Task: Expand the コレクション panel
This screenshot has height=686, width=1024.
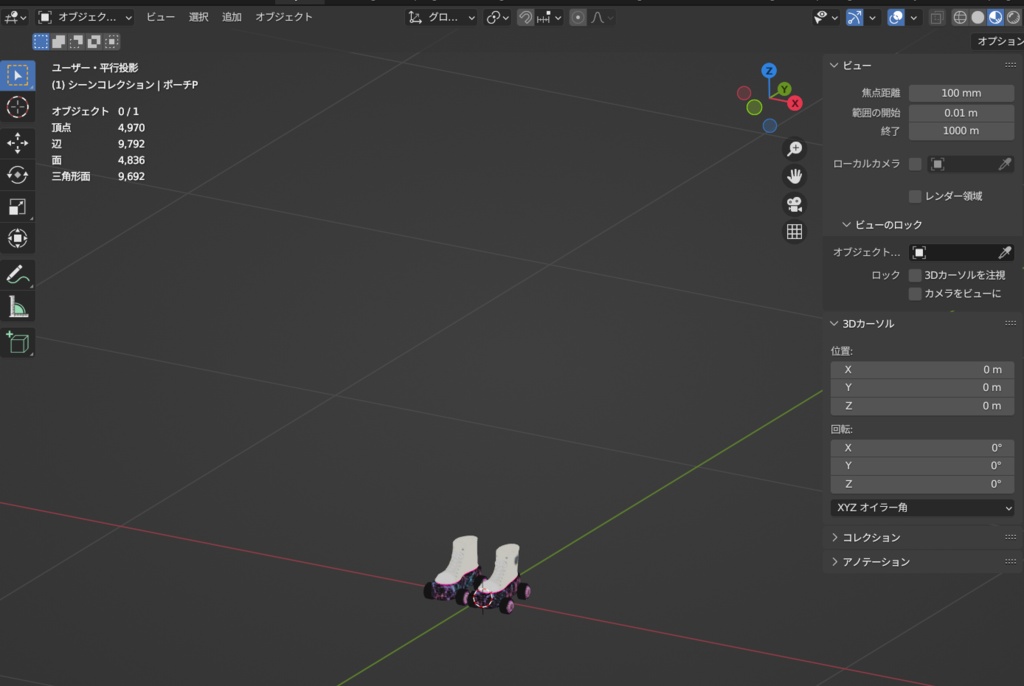Action: [x=834, y=538]
